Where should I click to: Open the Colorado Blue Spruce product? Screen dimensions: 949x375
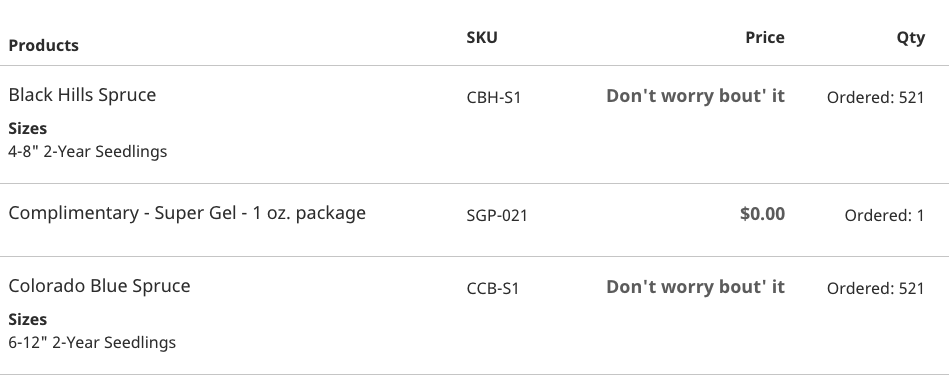[x=99, y=285]
